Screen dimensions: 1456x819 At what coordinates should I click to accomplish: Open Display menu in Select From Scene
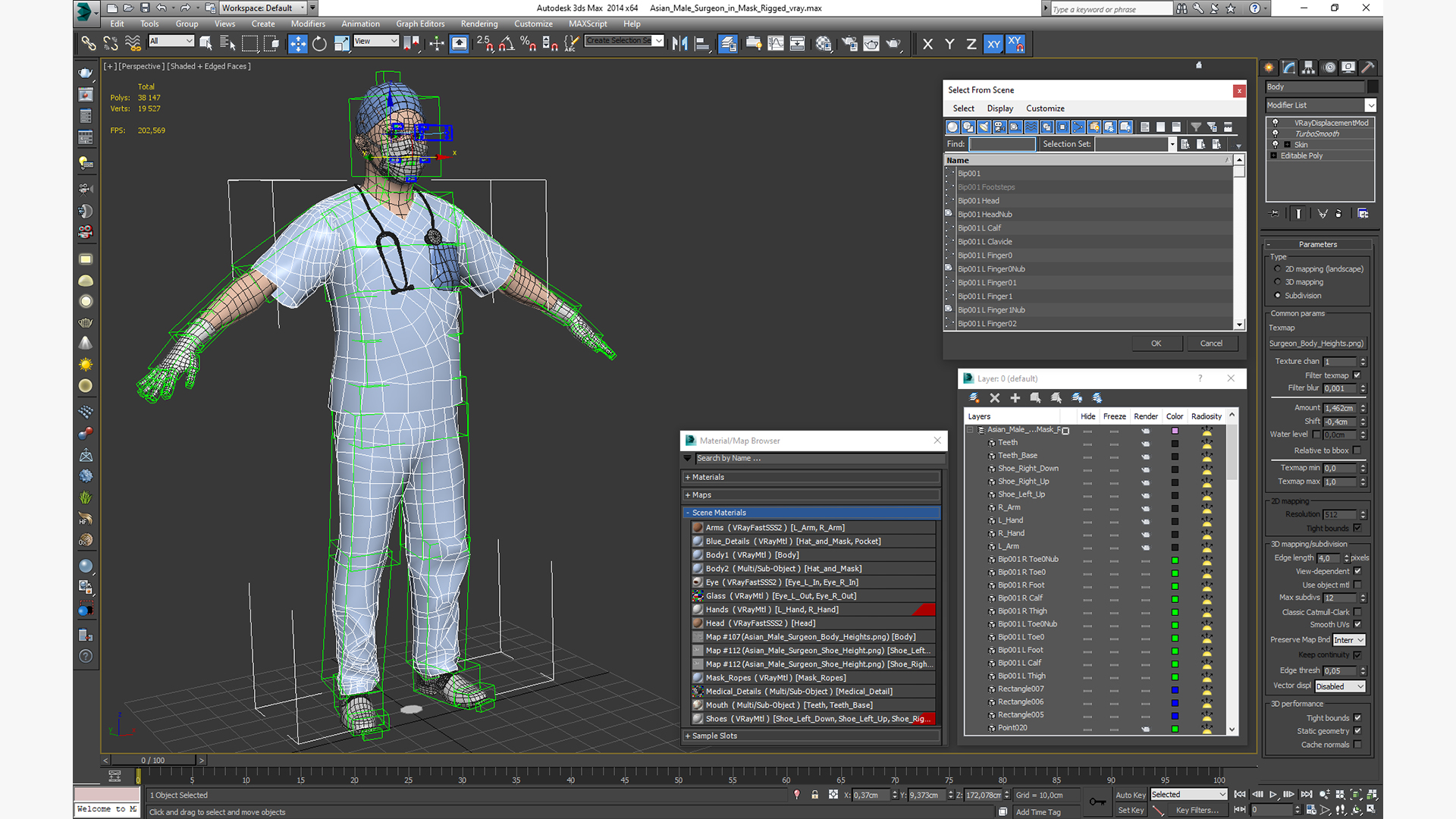tap(999, 108)
